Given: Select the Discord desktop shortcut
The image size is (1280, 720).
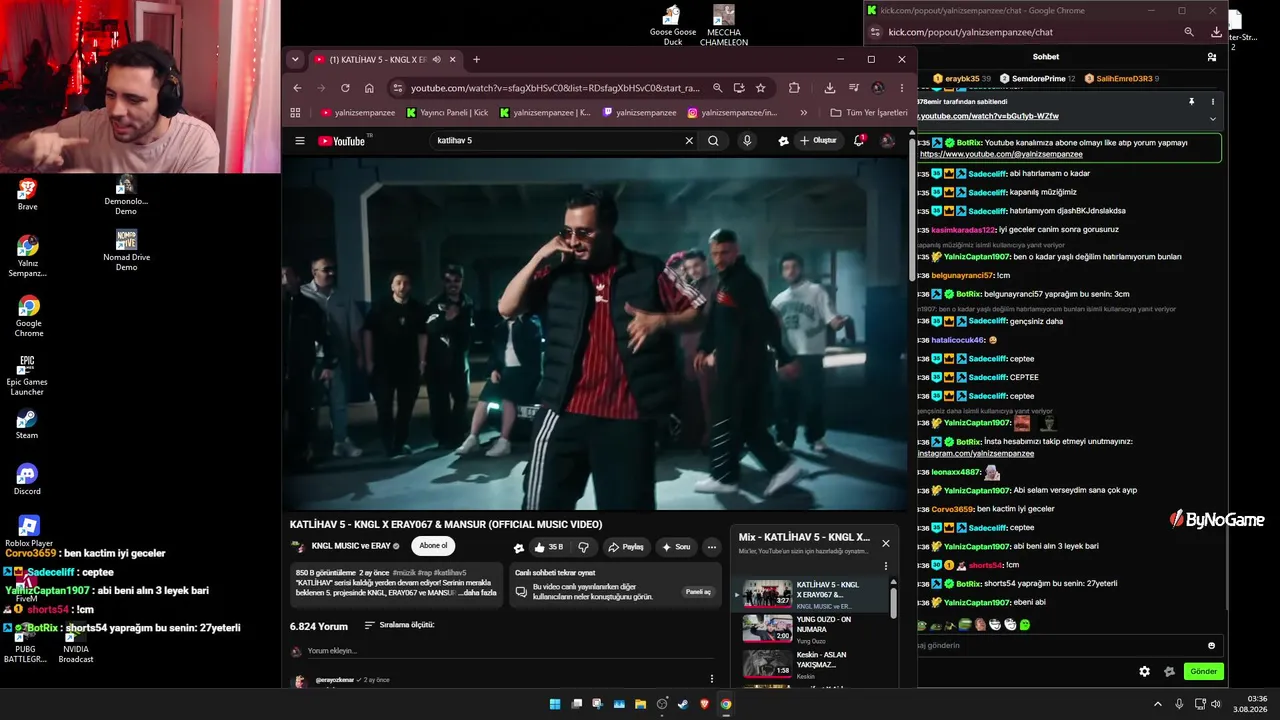Looking at the screenshot, I should [x=27, y=478].
